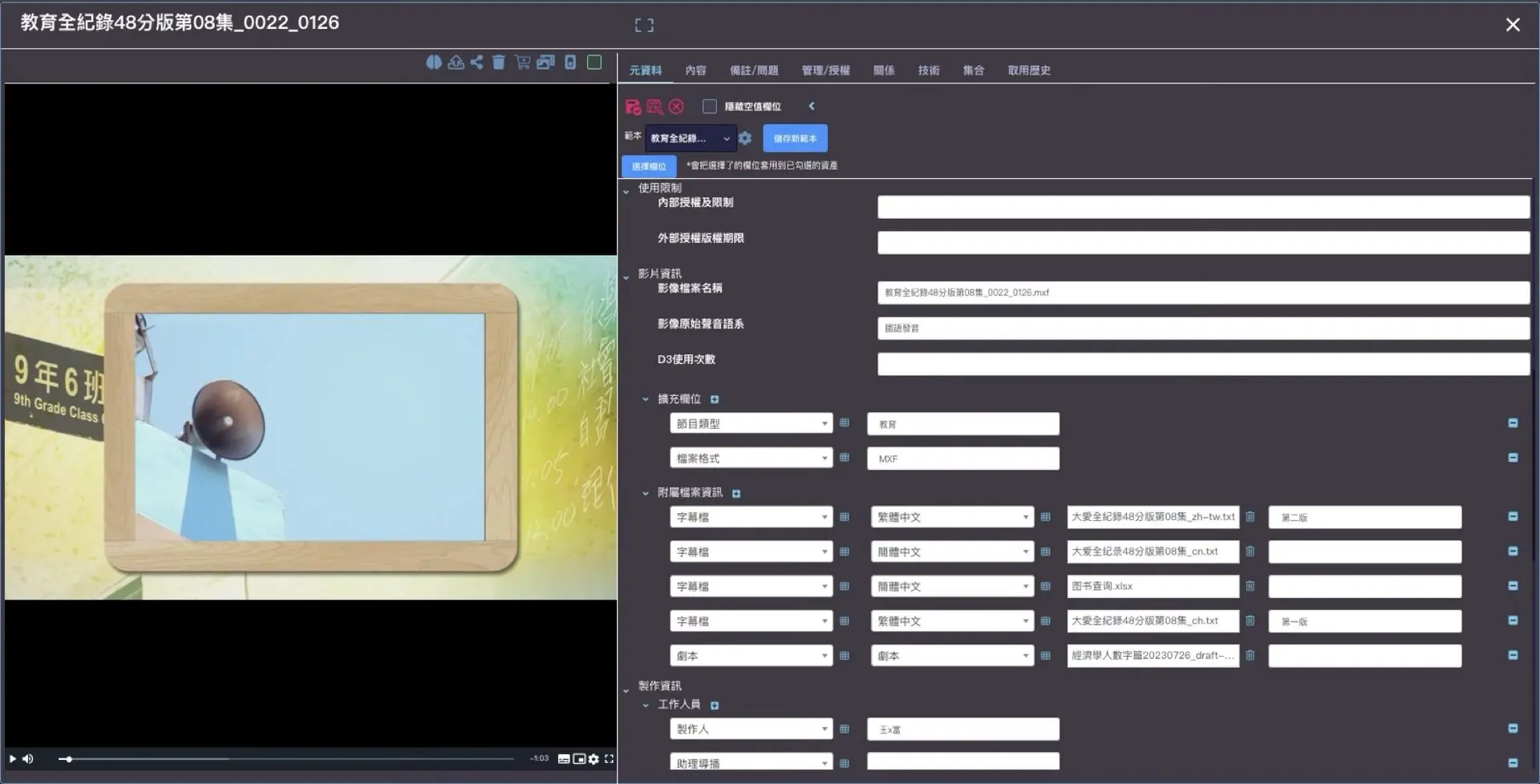Add asset to cart via shopping cart icon
Viewport: 1540px width, 784px height.
coord(522,63)
